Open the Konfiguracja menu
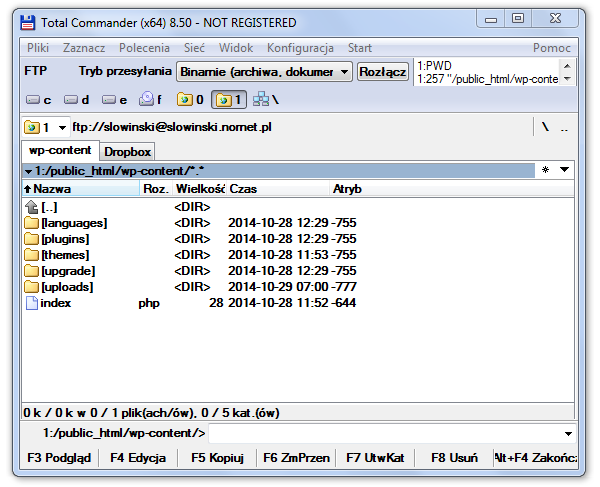 click(x=300, y=48)
